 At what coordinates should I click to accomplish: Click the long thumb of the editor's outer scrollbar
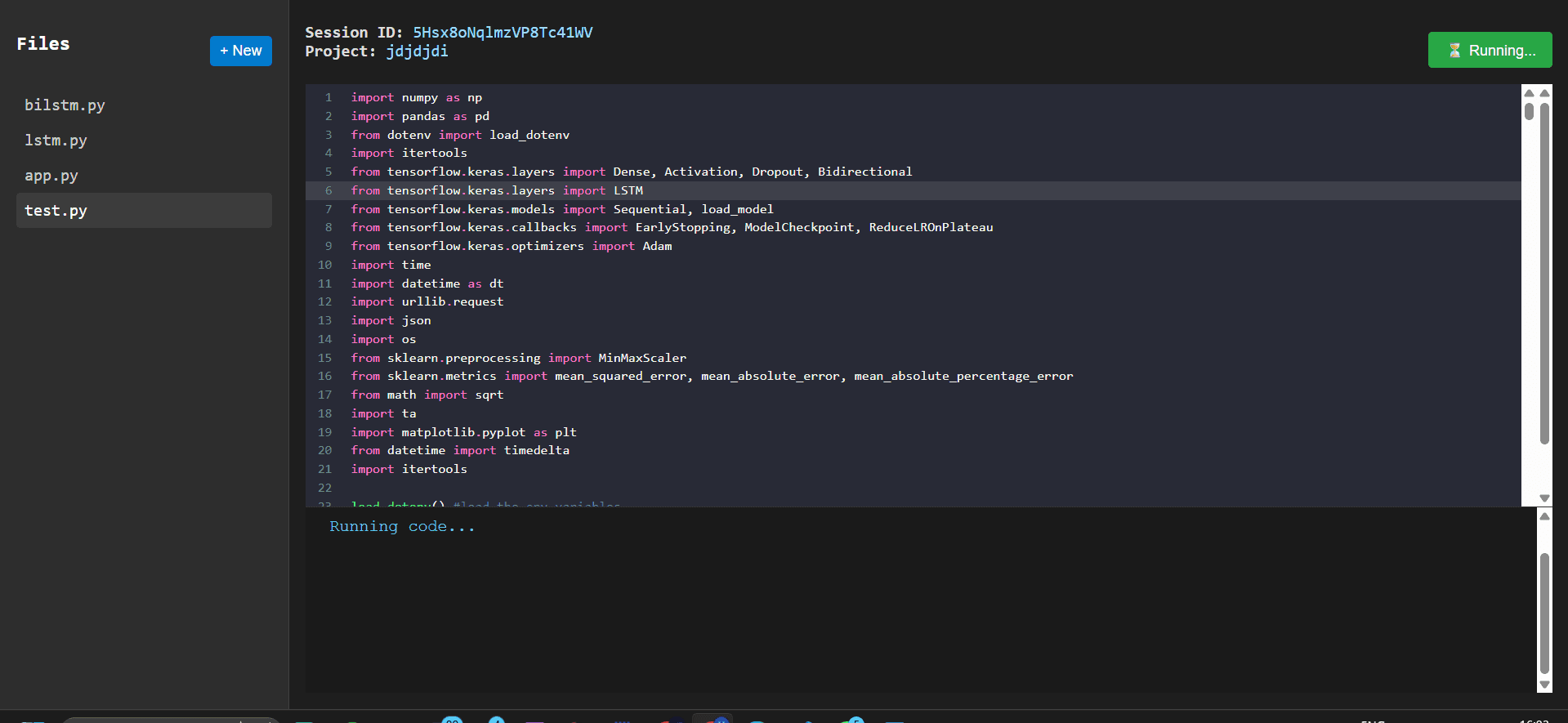(x=1544, y=273)
